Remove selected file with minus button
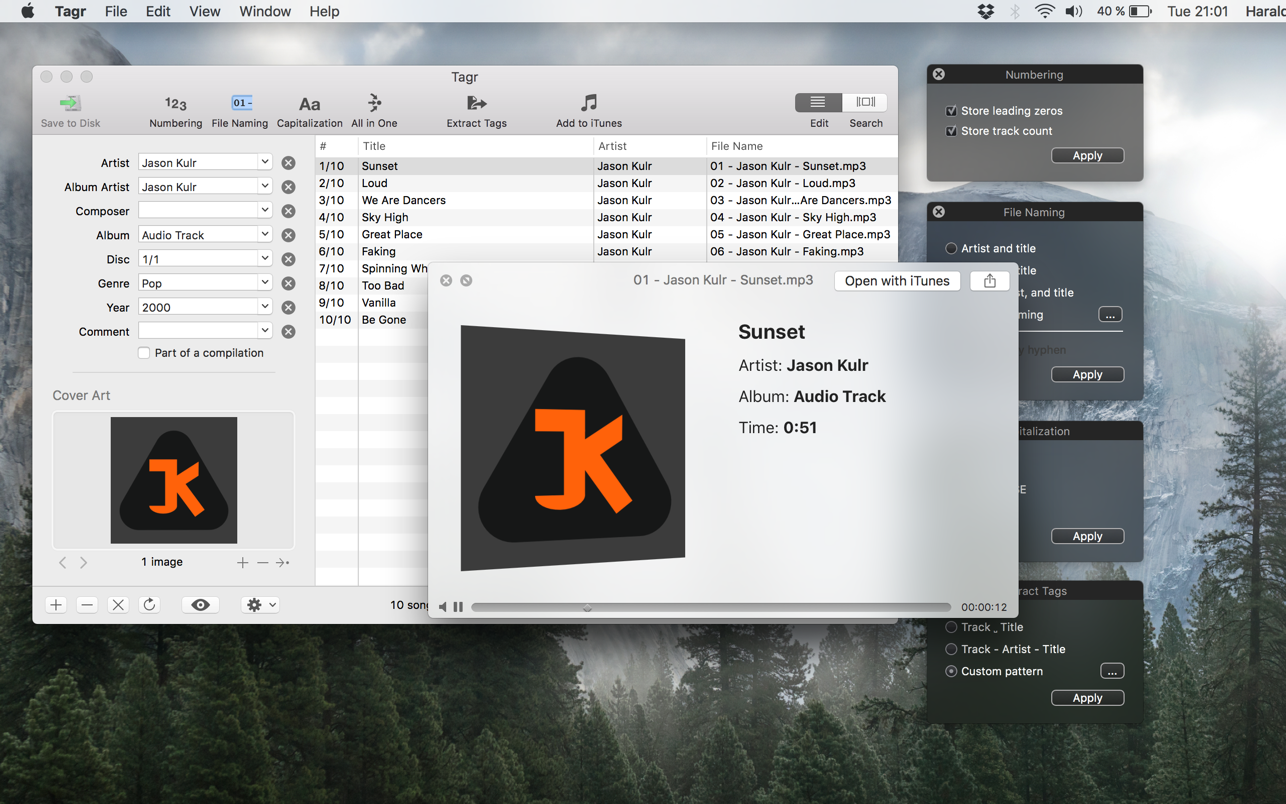The width and height of the screenshot is (1286, 804). (x=87, y=605)
